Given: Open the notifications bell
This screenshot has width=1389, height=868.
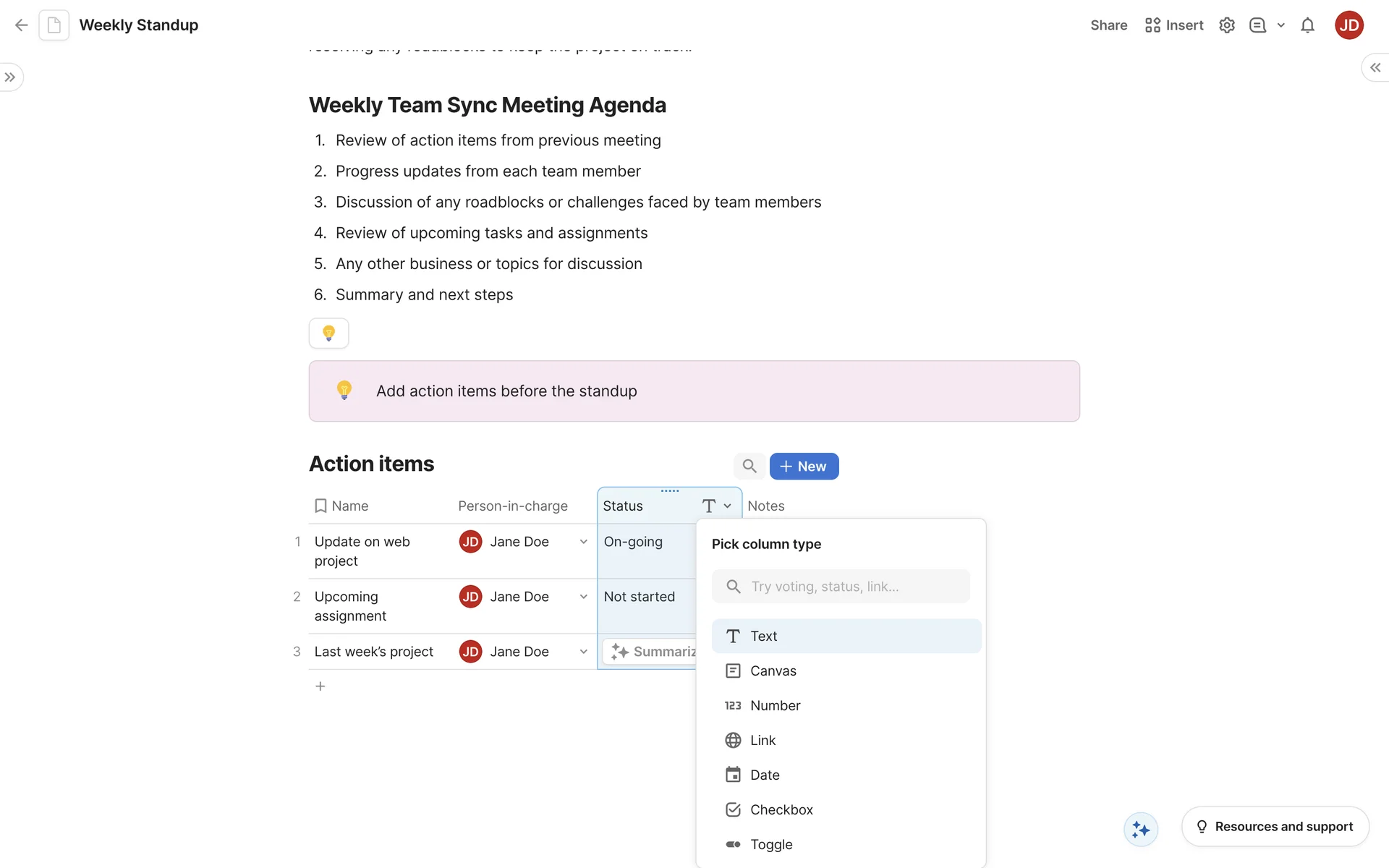Looking at the screenshot, I should (1307, 25).
